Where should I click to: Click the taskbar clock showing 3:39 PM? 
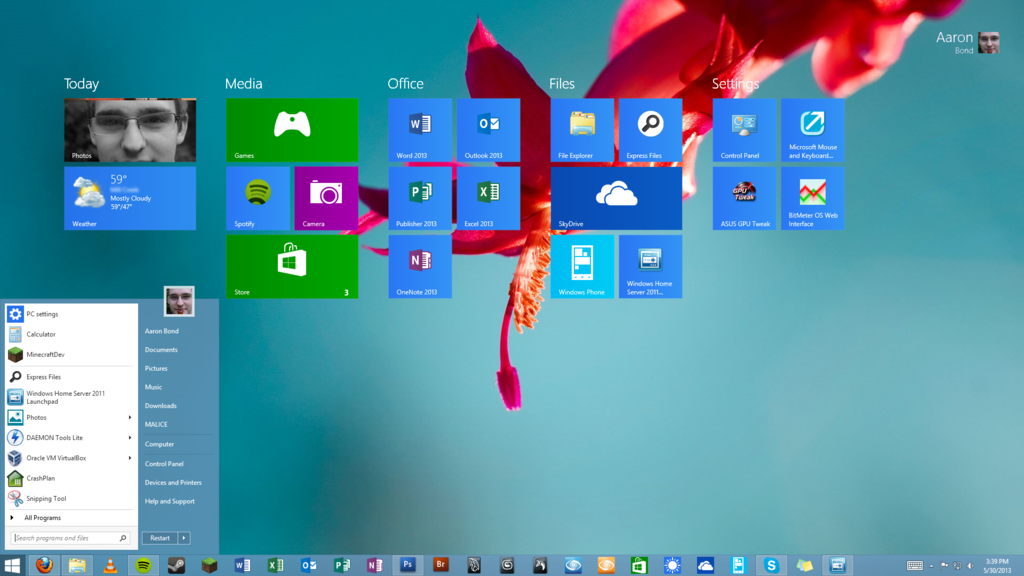(997, 566)
